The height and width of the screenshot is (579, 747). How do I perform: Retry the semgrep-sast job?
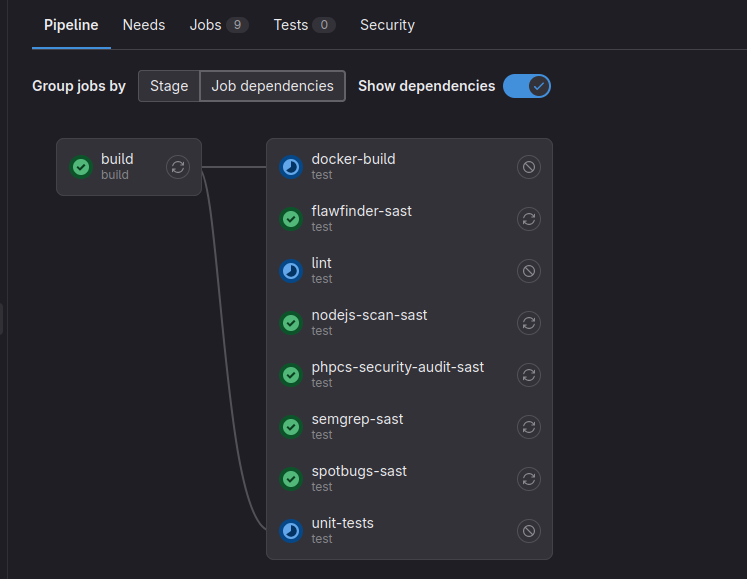click(x=529, y=427)
